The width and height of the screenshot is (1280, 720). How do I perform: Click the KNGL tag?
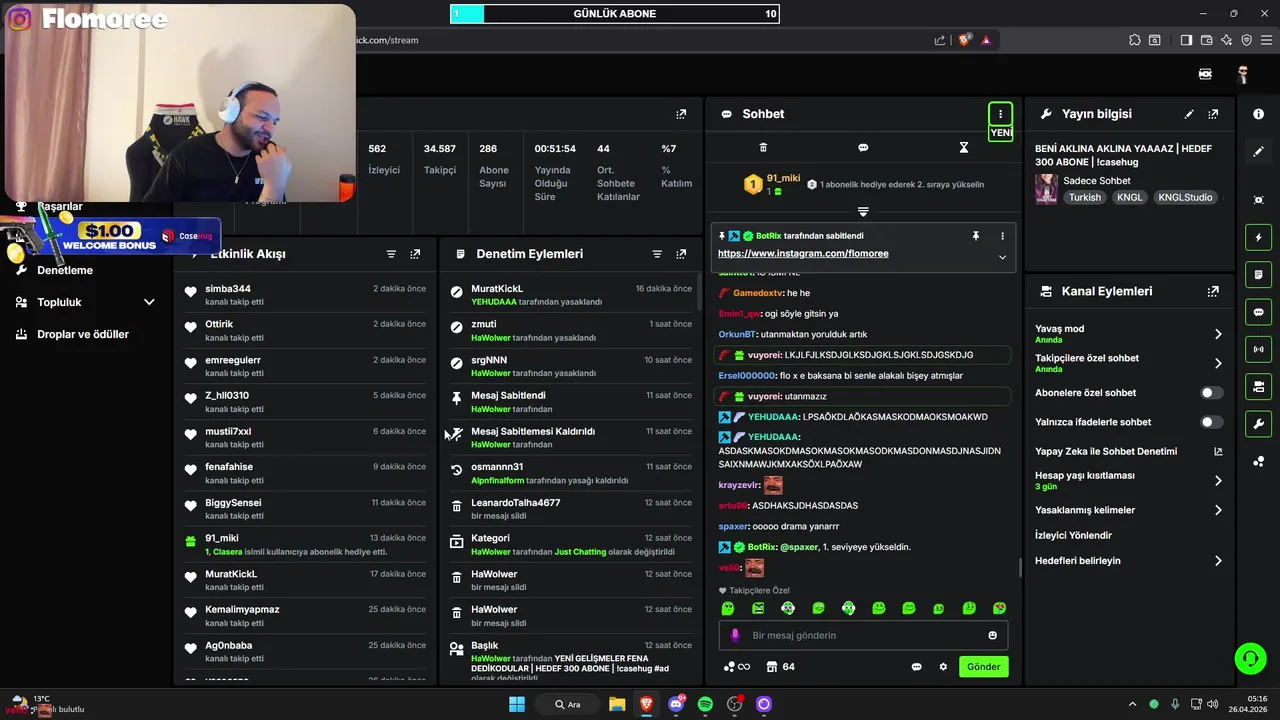(1129, 198)
